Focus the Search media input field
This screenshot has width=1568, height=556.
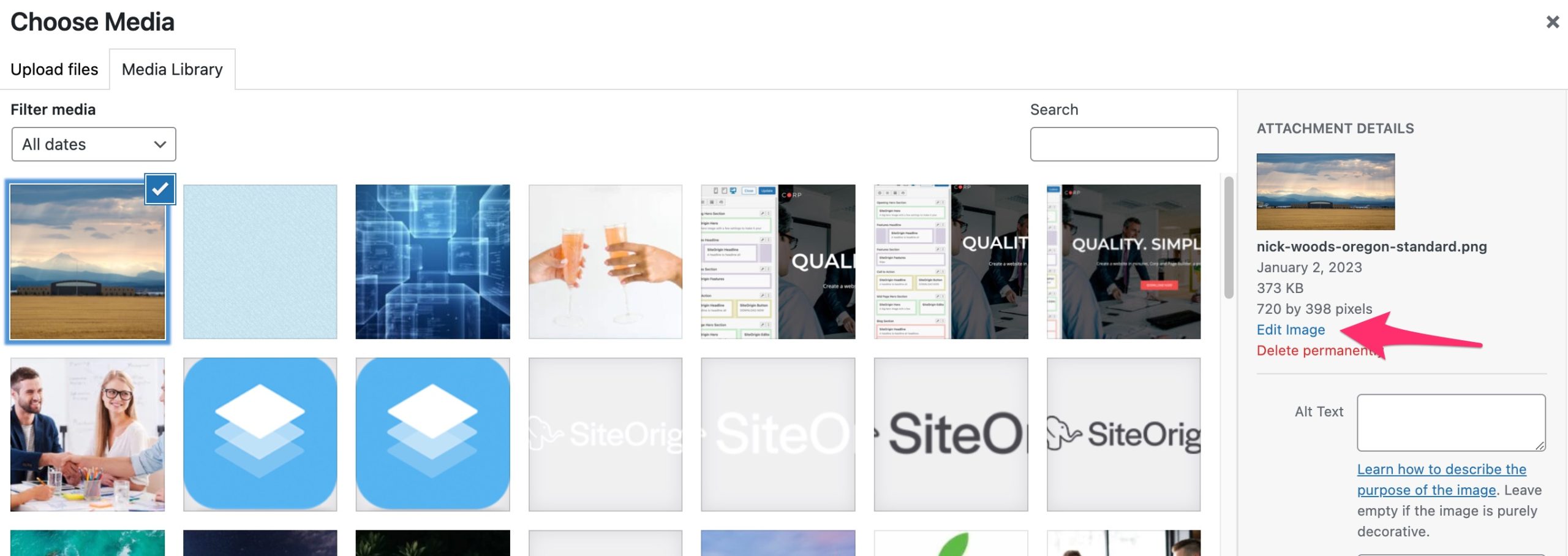(1124, 144)
